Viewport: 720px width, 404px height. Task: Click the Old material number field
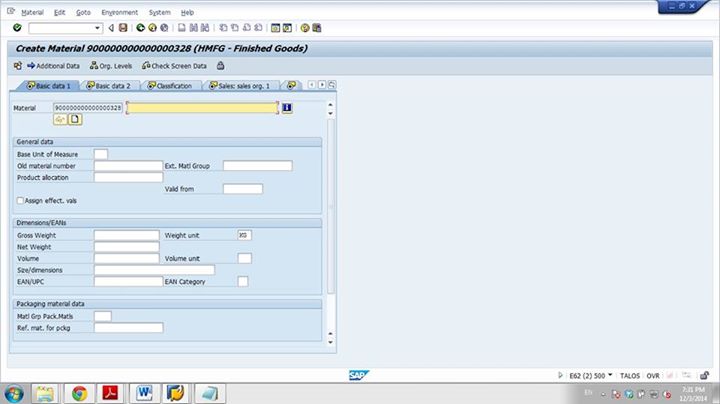click(x=128, y=166)
